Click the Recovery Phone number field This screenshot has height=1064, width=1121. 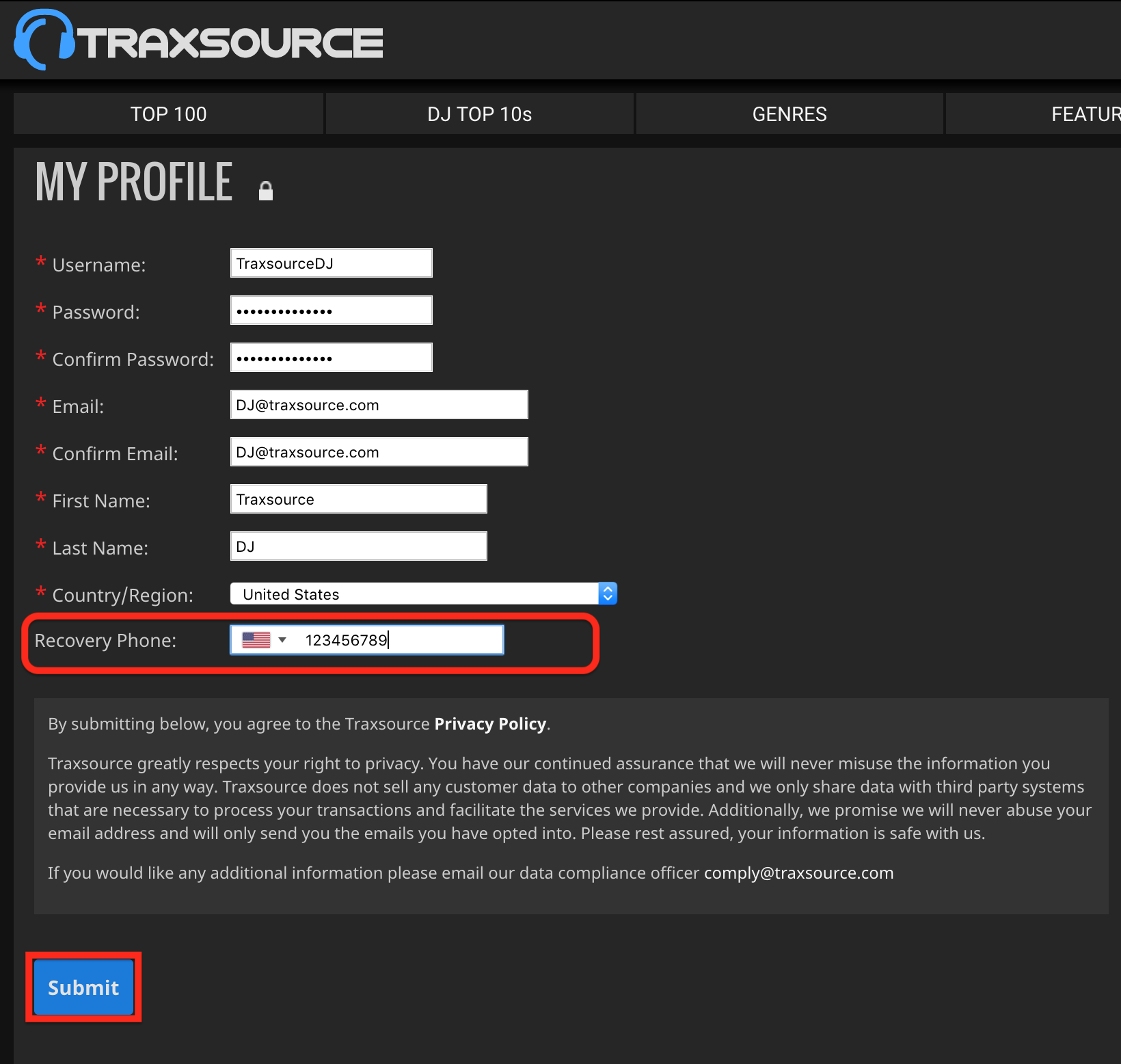point(400,640)
